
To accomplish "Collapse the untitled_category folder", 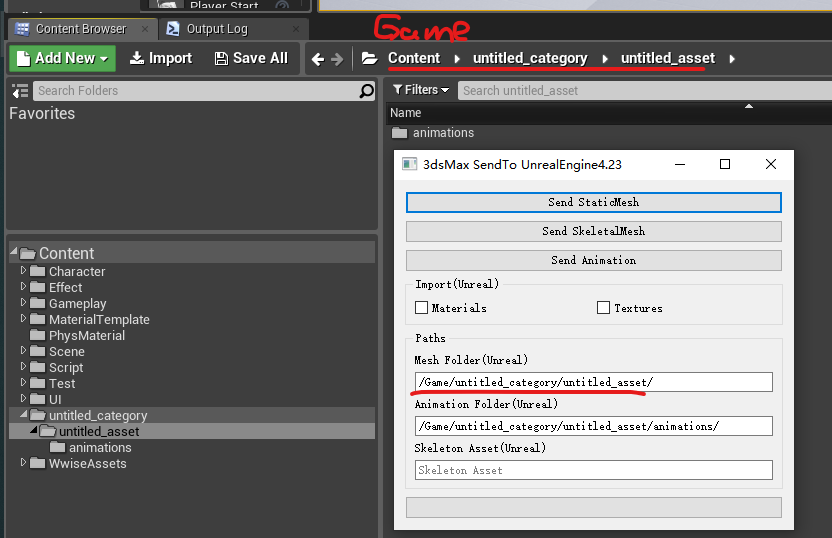I will [24, 414].
